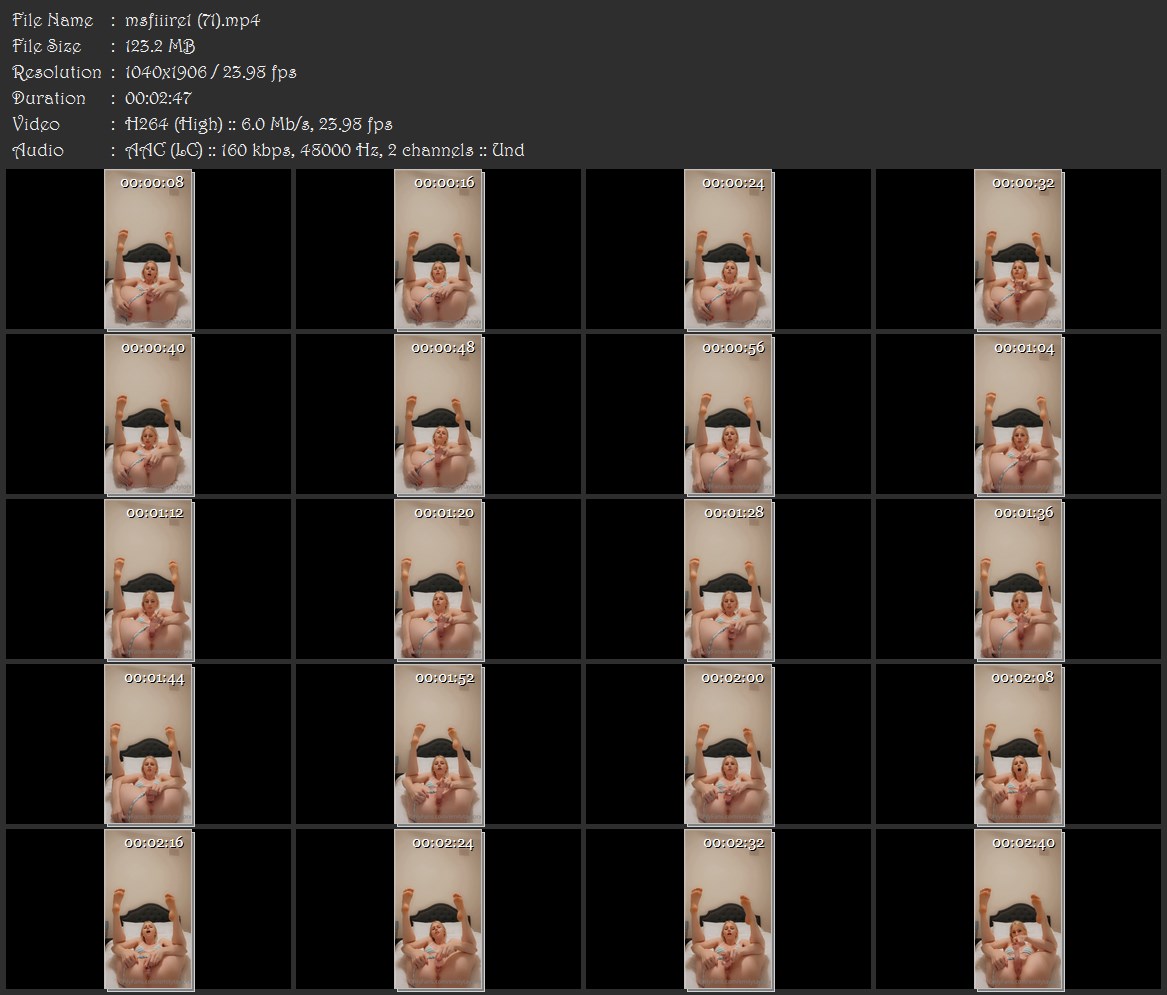Click the frame thumbnail stamped 00:00:48
The height and width of the screenshot is (995, 1167).
(439, 415)
